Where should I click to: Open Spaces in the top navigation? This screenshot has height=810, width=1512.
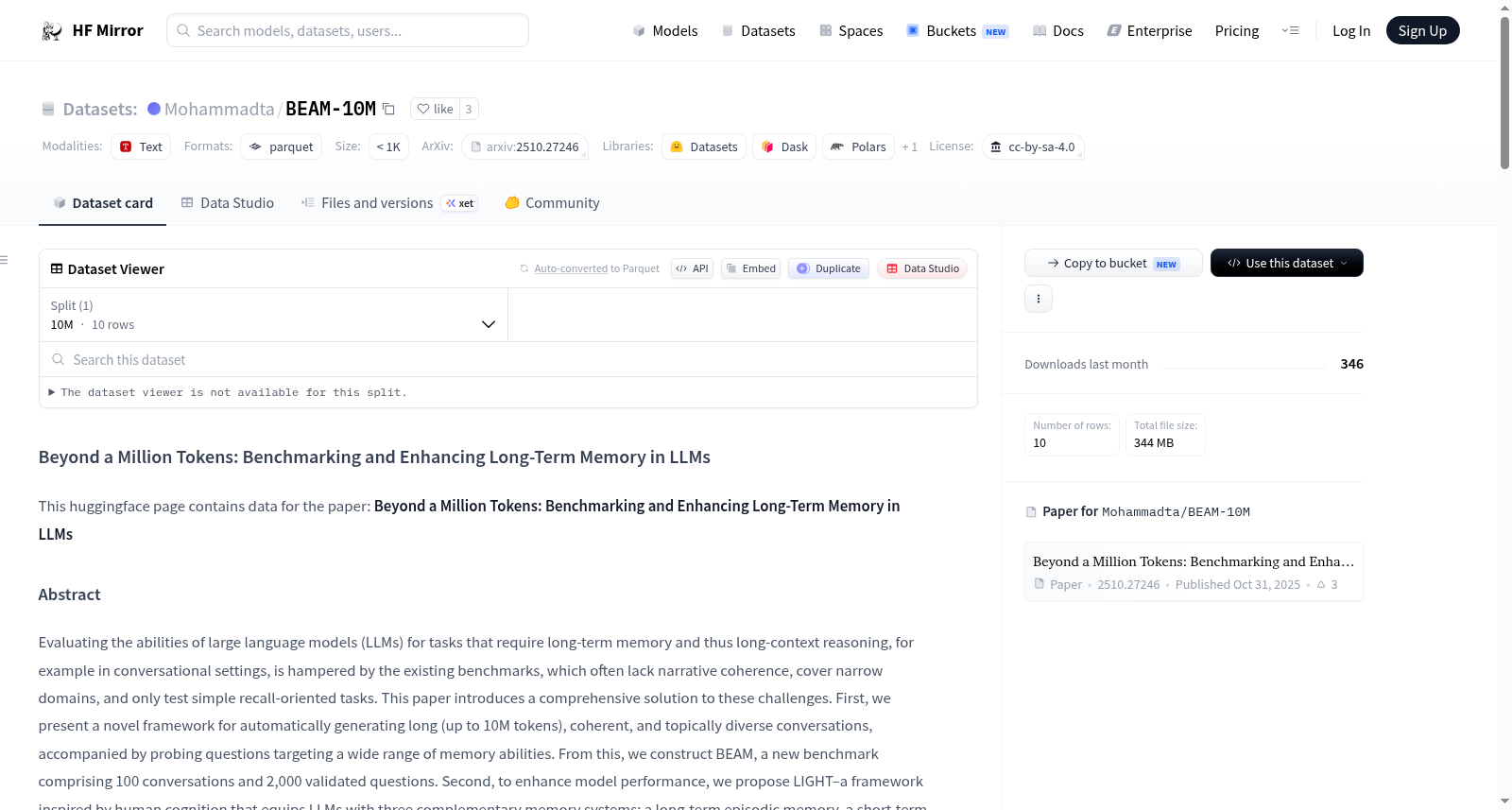pos(851,31)
